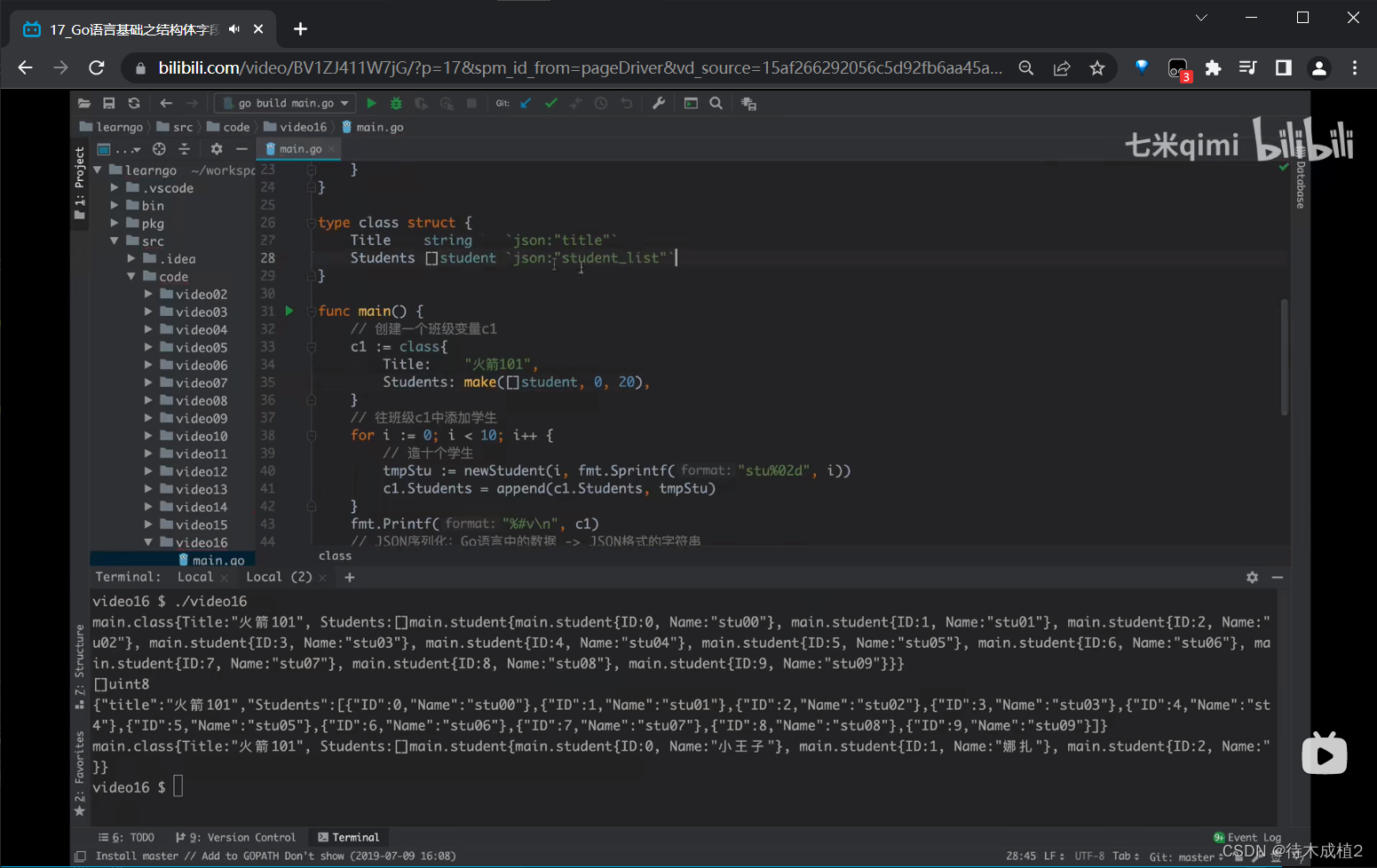The width and height of the screenshot is (1377, 868).
Task: Click the green Debug bug icon
Action: tap(396, 104)
